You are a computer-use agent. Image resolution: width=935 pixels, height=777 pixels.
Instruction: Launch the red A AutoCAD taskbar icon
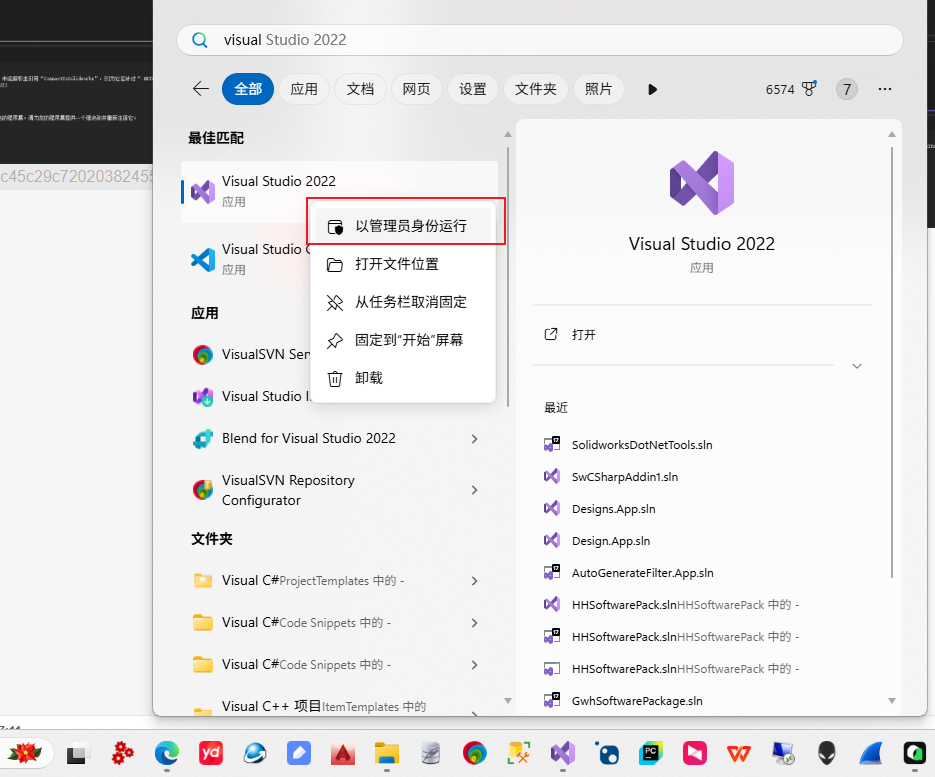point(343,754)
